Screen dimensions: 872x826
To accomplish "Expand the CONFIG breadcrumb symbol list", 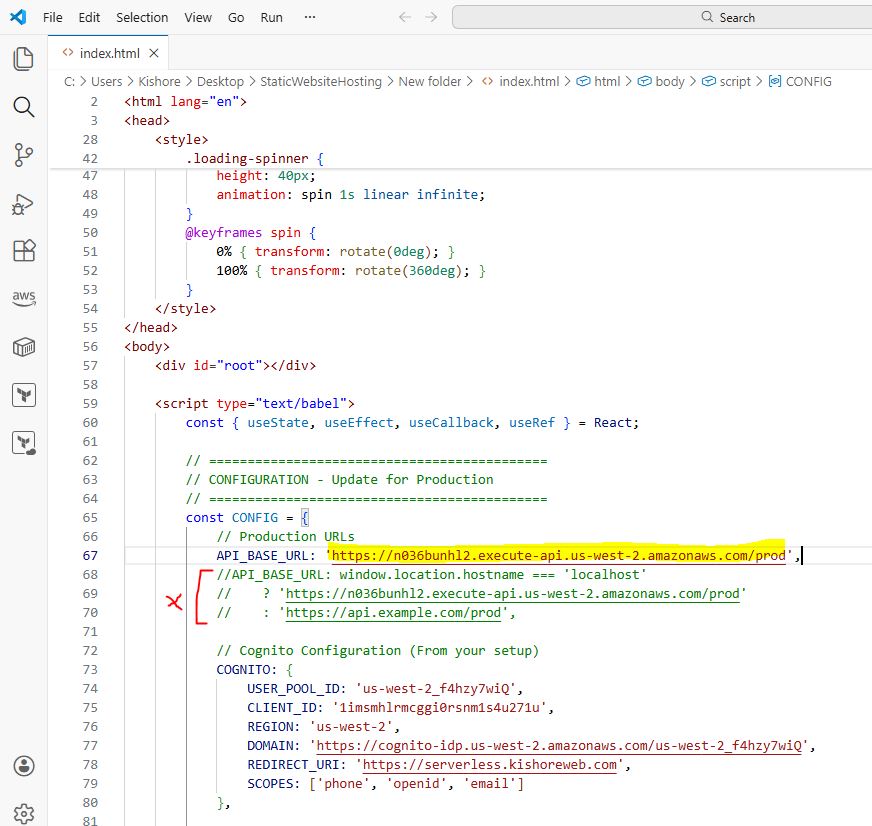I will [808, 82].
